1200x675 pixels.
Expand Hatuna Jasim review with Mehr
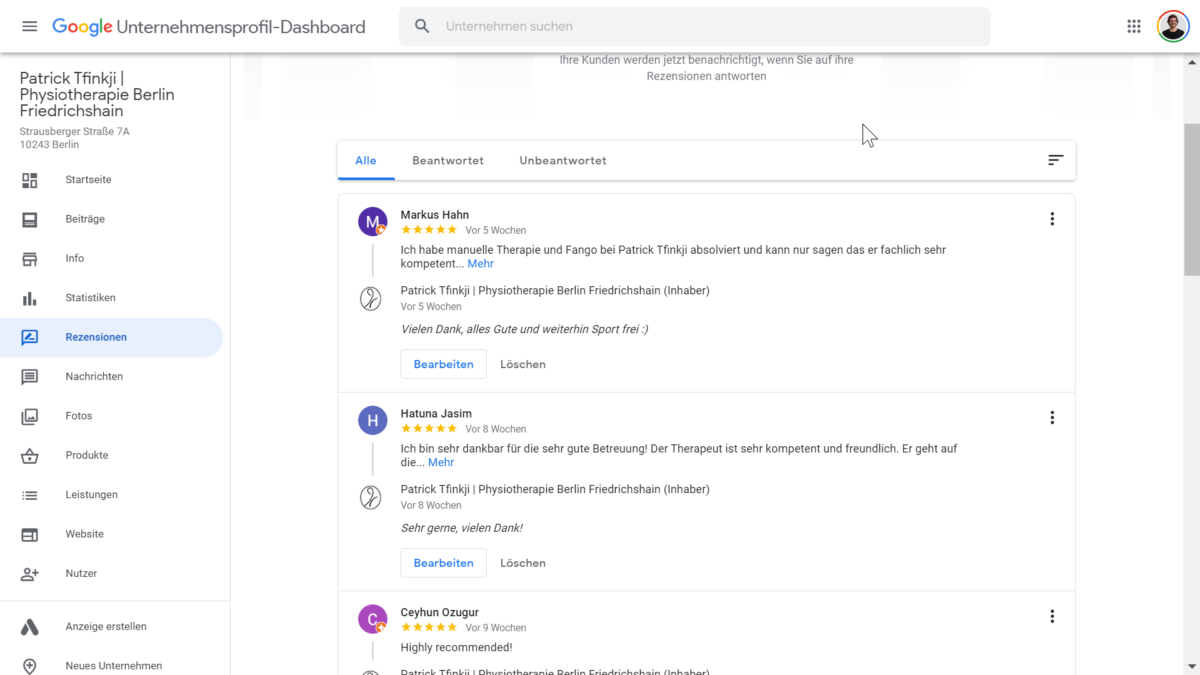pyautogui.click(x=441, y=463)
